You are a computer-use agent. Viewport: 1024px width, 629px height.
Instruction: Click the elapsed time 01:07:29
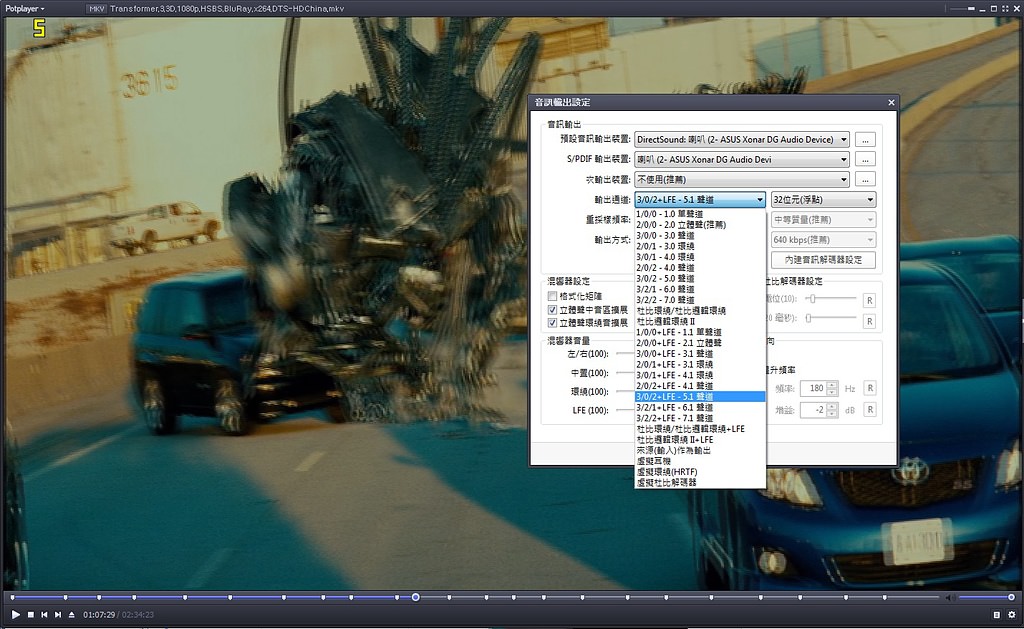pos(99,615)
